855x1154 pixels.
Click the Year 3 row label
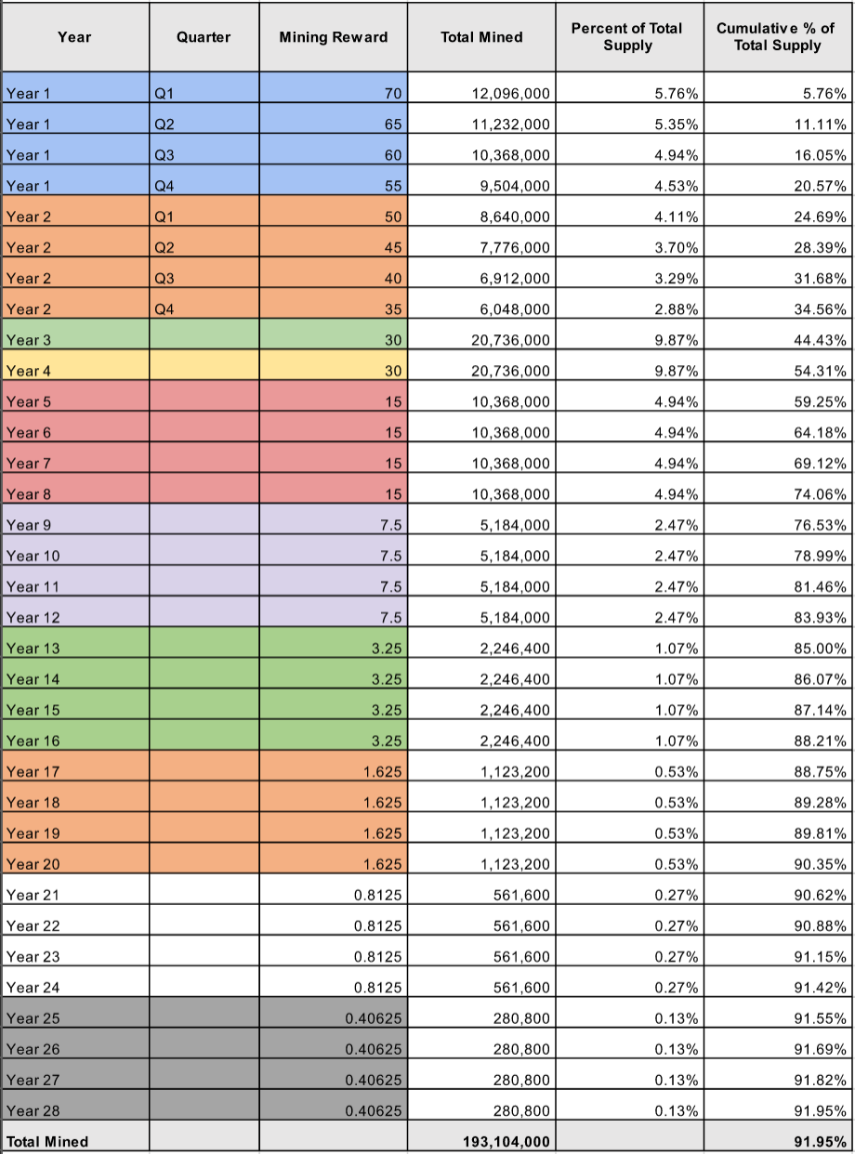tap(76, 335)
